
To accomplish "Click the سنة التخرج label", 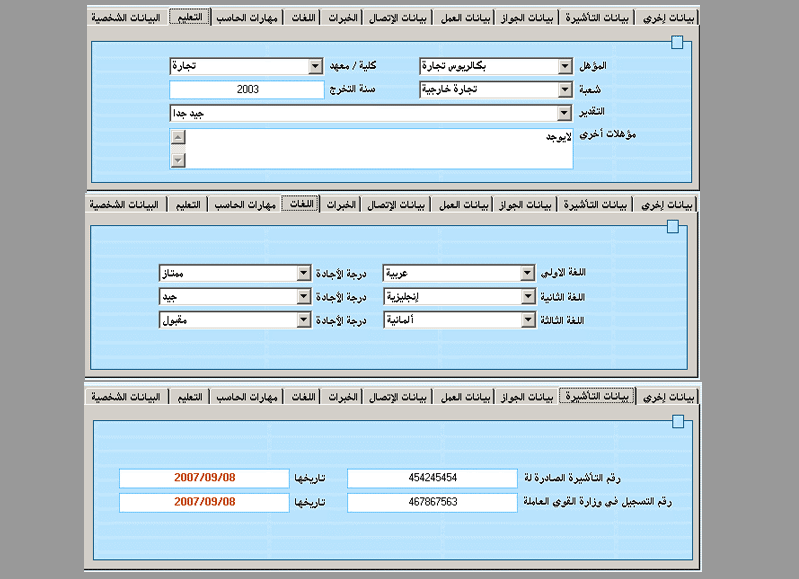I will (x=352, y=89).
